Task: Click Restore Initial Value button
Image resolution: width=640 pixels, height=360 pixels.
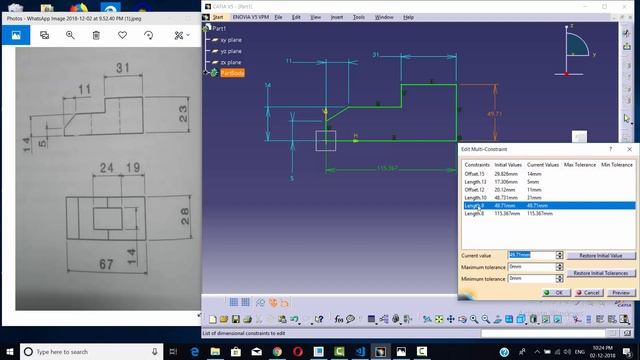Action: point(601,256)
